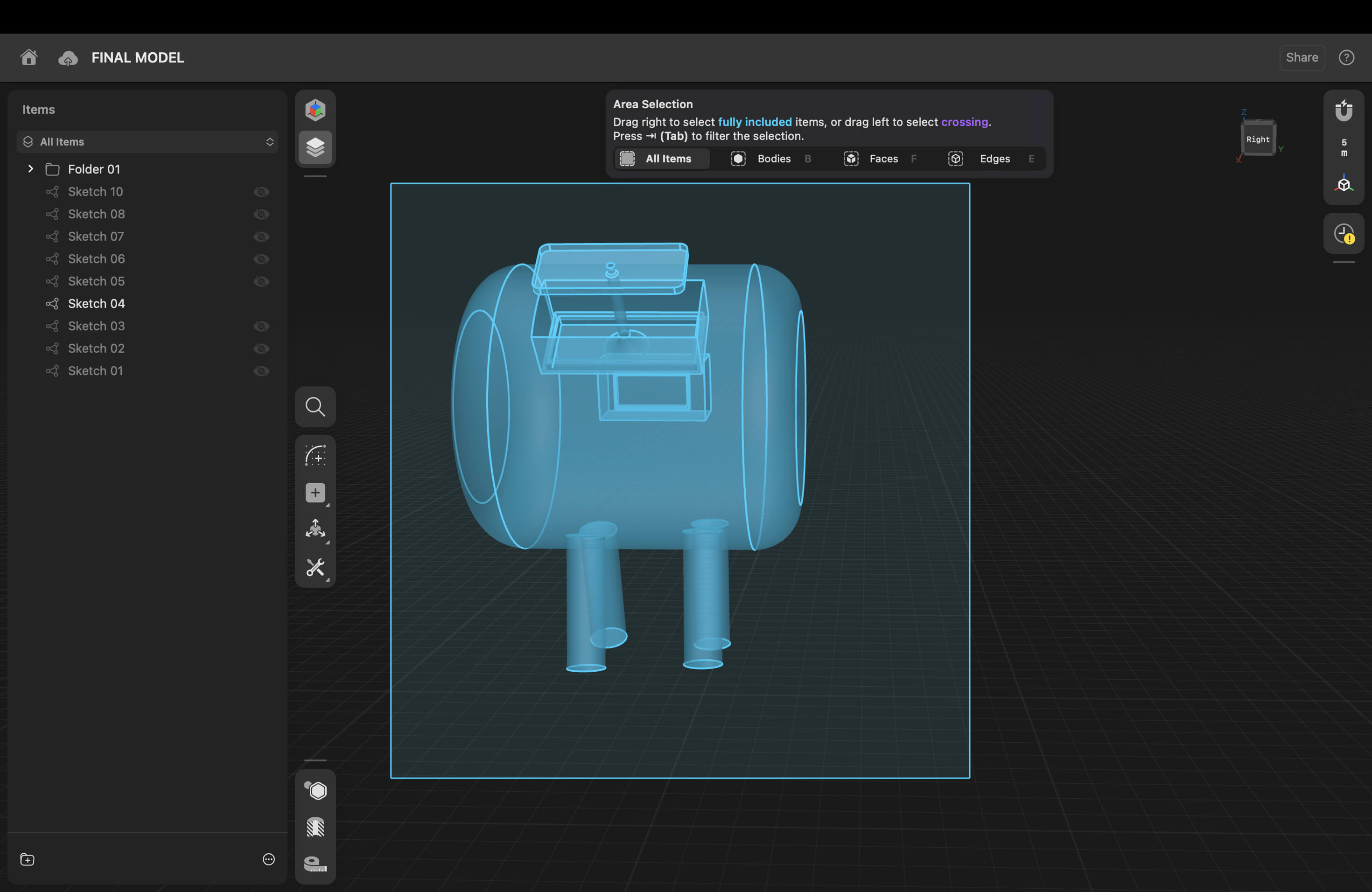Open the more options ellipsis menu
Viewport: 1372px width, 892px height.
[269, 859]
